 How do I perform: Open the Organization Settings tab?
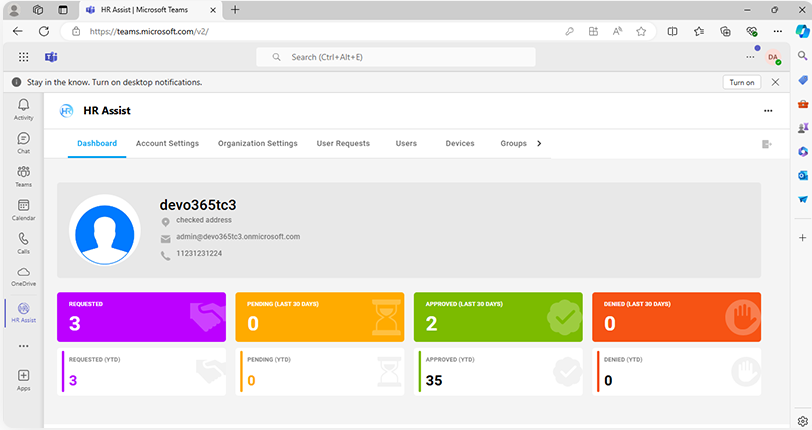tap(257, 143)
